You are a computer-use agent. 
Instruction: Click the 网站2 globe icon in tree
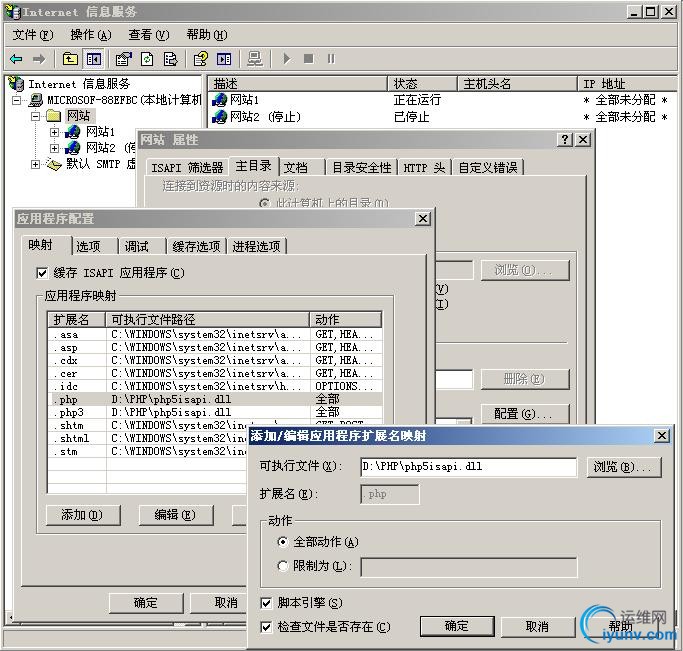(x=73, y=148)
